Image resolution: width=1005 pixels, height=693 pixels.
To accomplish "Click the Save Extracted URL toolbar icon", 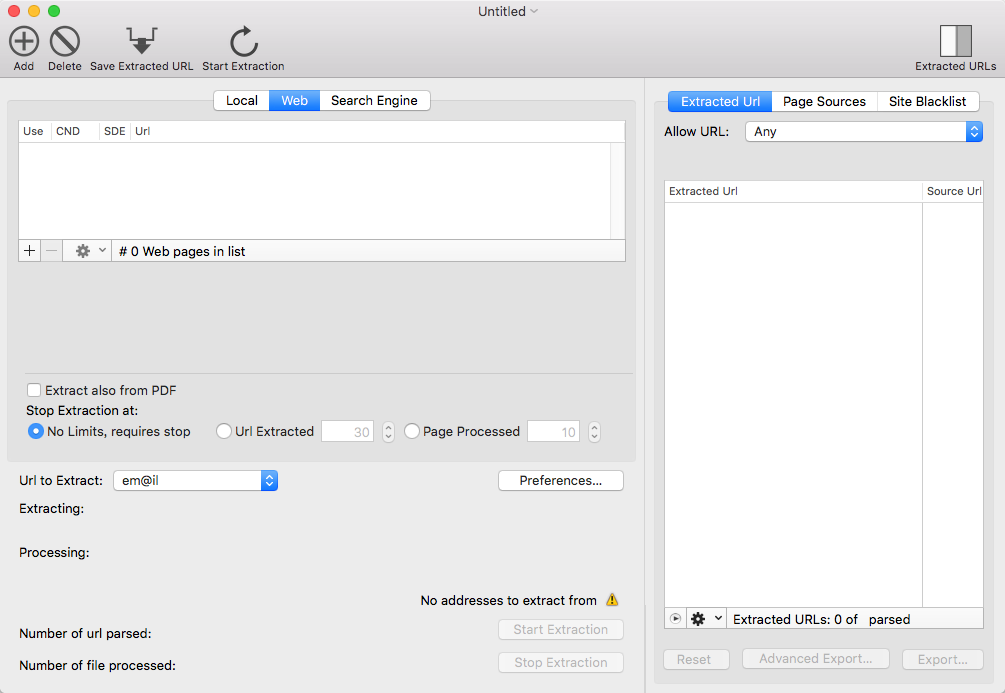I will pyautogui.click(x=142, y=41).
